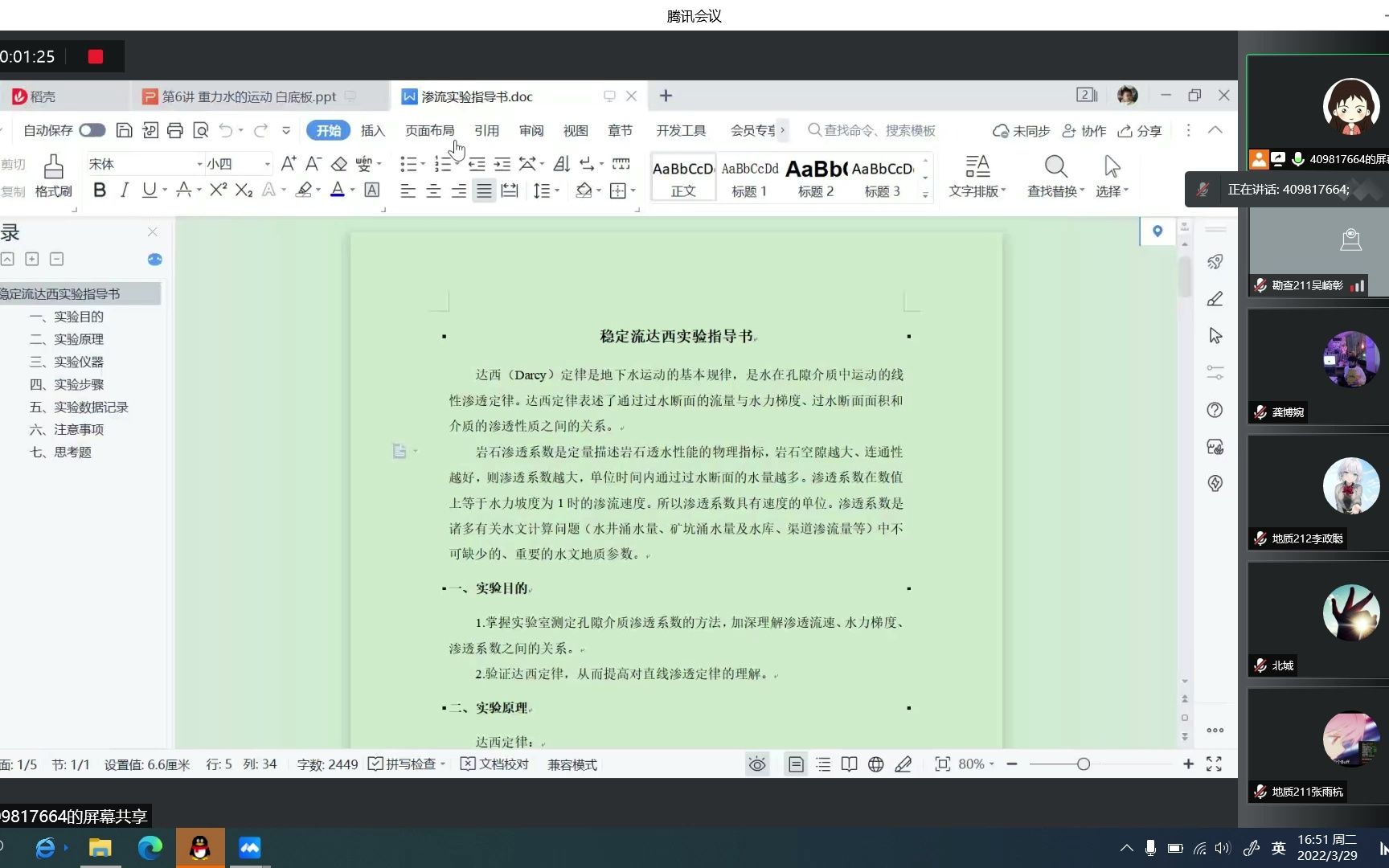This screenshot has width=1389, height=868.
Task: Click the superscript X² icon
Action: coord(218,190)
